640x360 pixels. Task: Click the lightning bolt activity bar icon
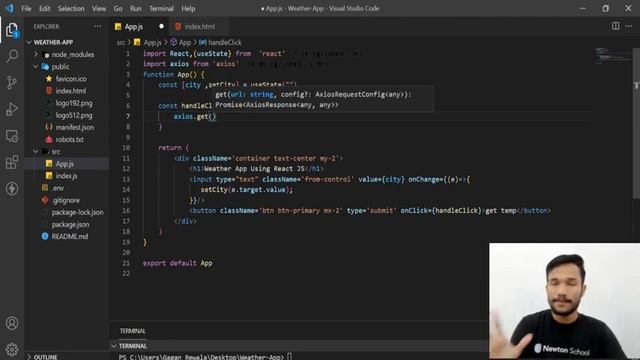12,189
